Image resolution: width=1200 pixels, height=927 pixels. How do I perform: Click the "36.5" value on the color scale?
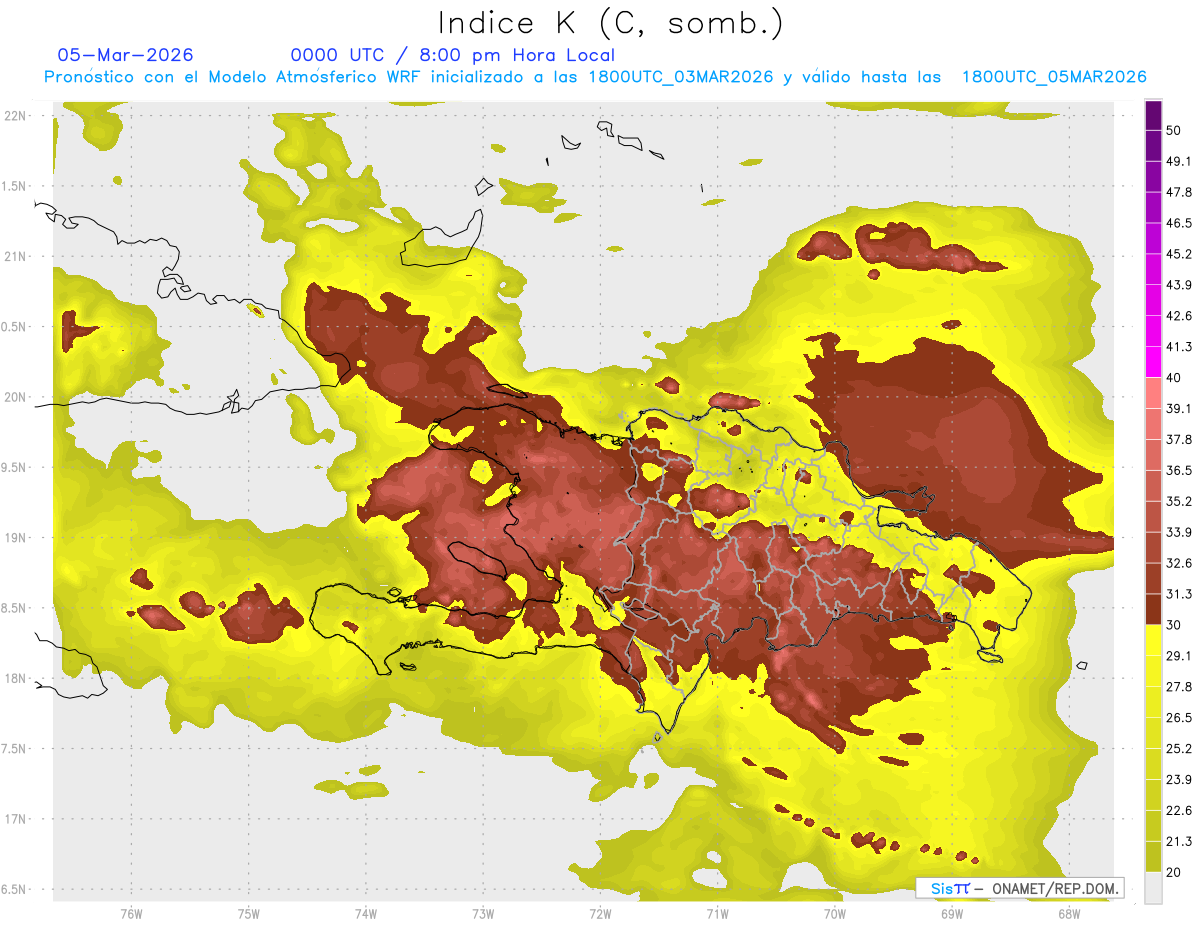click(1179, 470)
